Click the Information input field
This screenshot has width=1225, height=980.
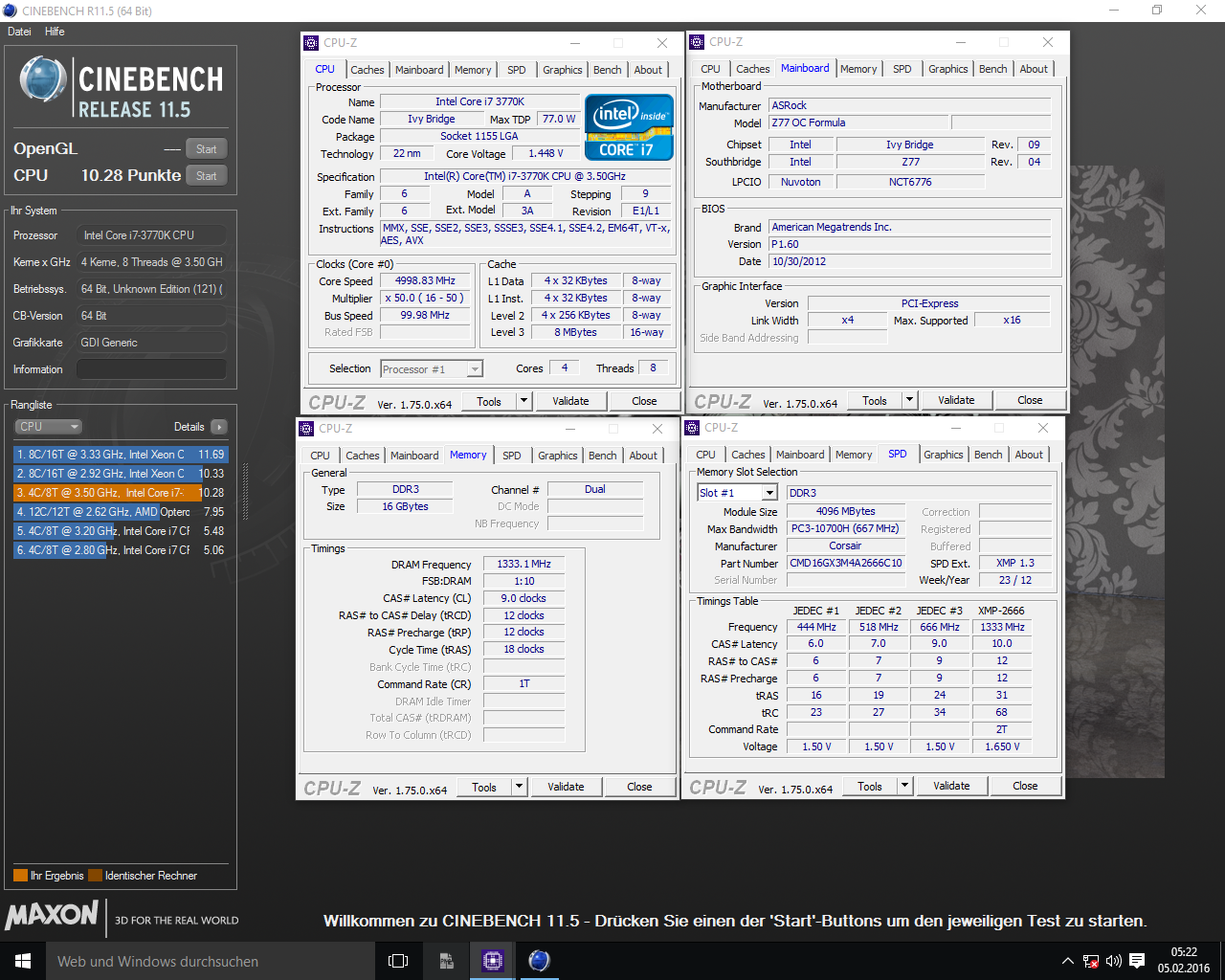tap(151, 369)
